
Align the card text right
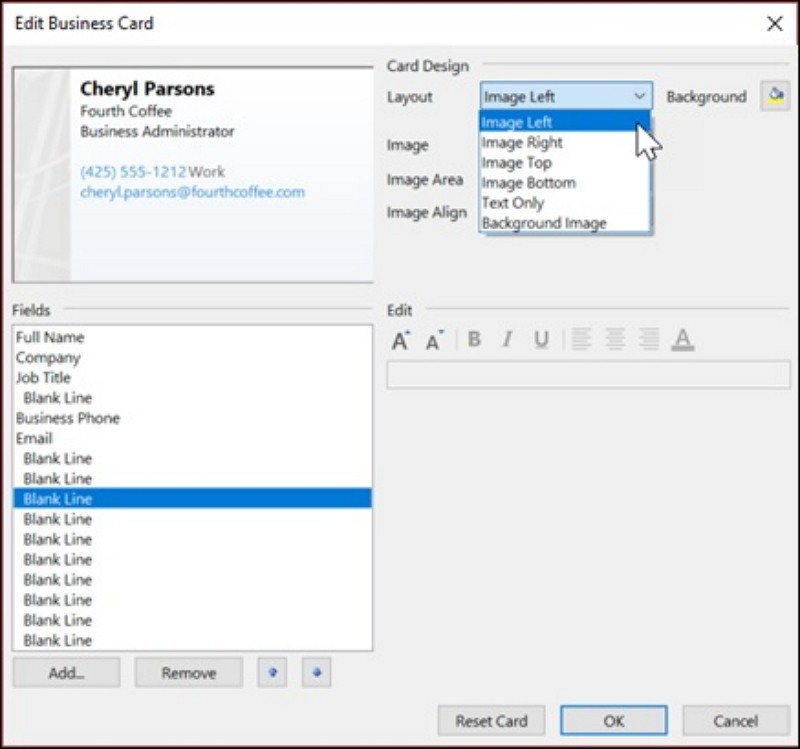click(648, 340)
